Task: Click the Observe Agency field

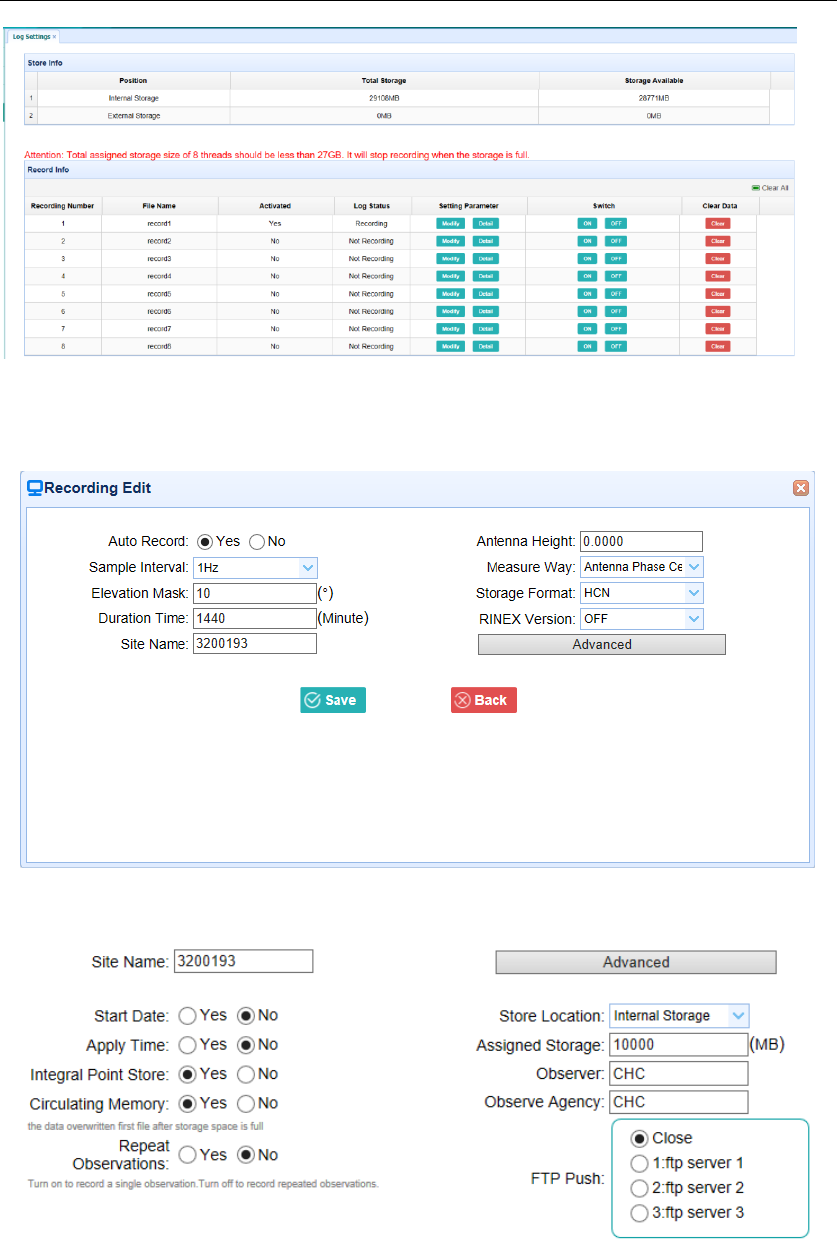Action: 679,1103
